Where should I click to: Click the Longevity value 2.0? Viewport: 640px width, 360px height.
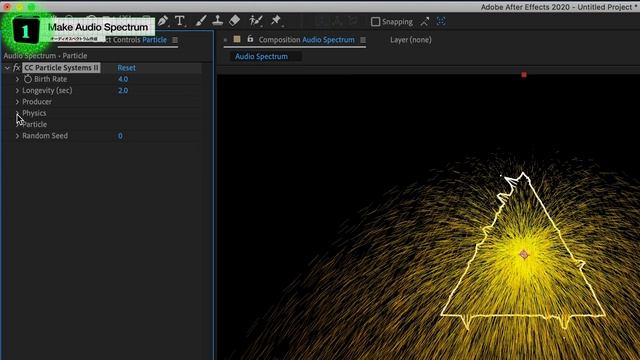(x=123, y=91)
